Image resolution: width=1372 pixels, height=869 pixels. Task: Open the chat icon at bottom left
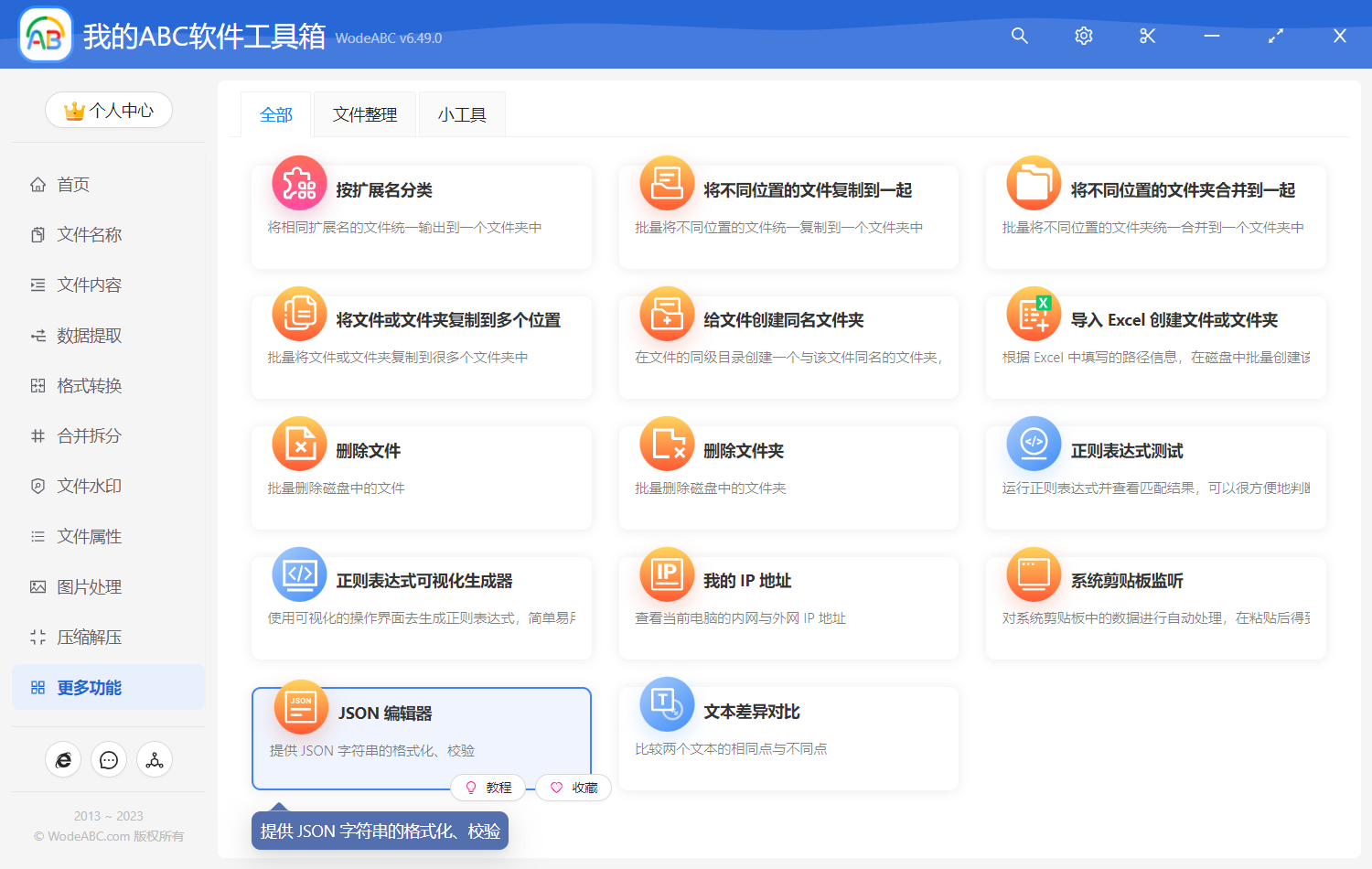click(x=109, y=759)
